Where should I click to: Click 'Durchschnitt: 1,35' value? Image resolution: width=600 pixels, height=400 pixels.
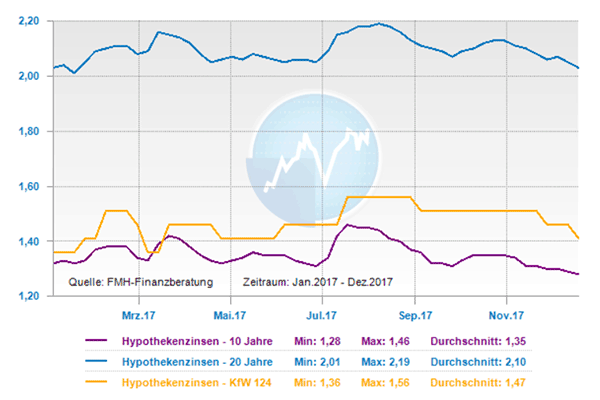478,341
